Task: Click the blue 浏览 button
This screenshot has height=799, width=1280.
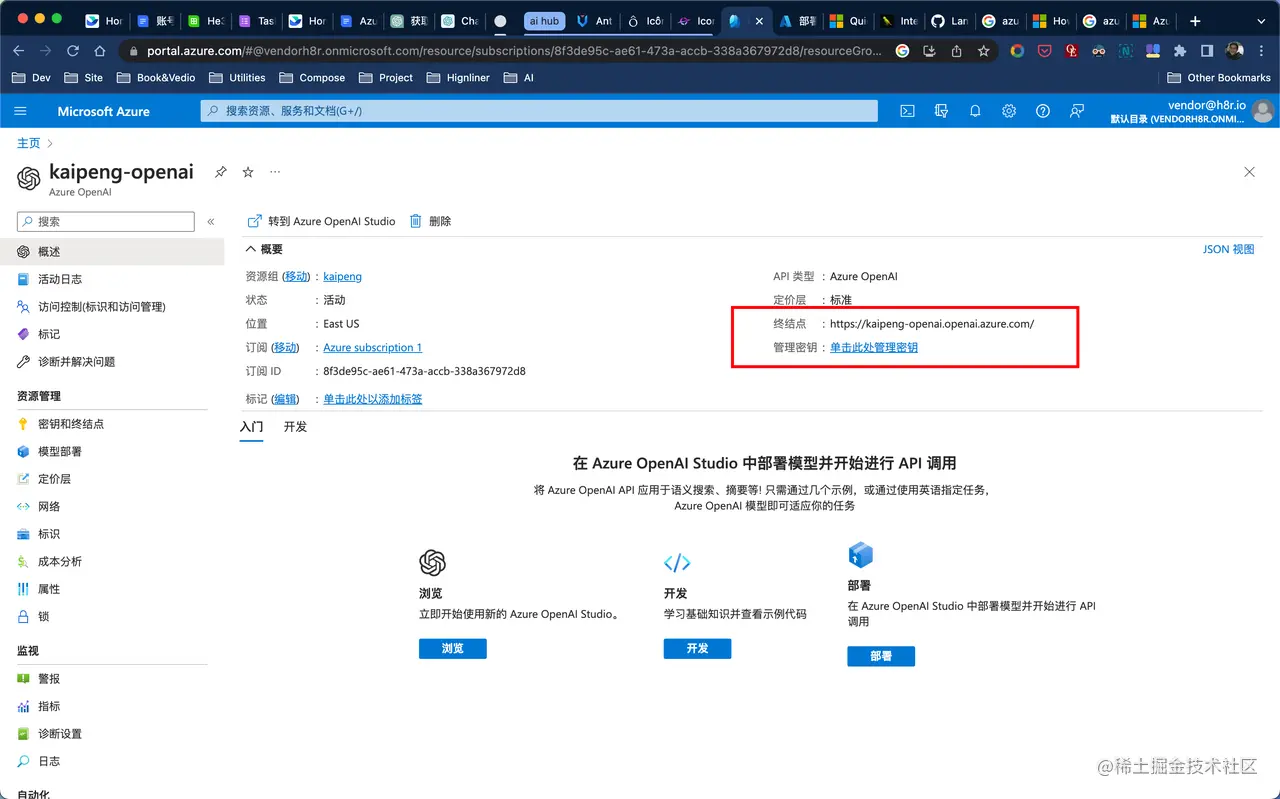Action: point(453,648)
